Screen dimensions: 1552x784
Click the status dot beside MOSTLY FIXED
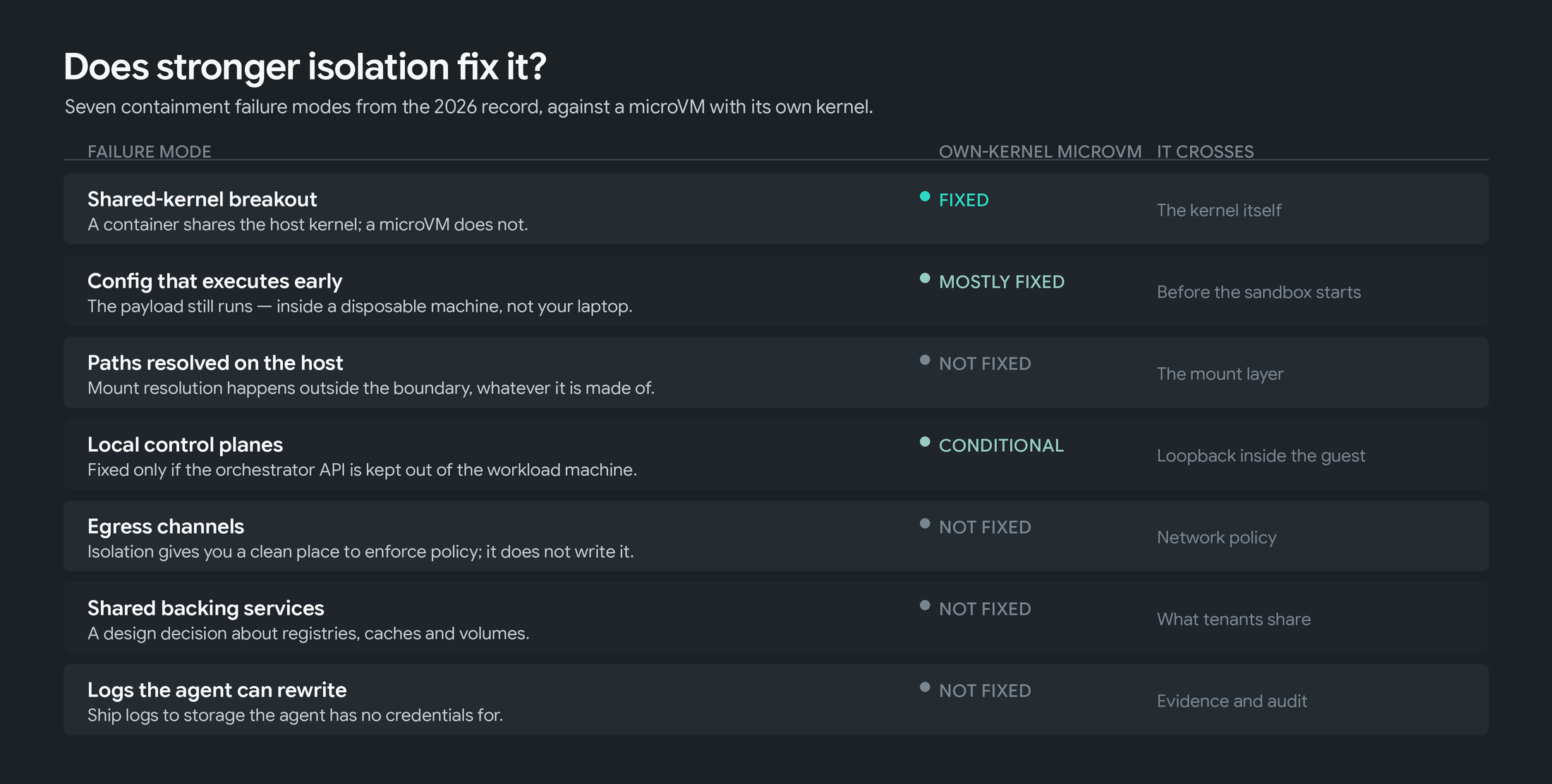(925, 278)
